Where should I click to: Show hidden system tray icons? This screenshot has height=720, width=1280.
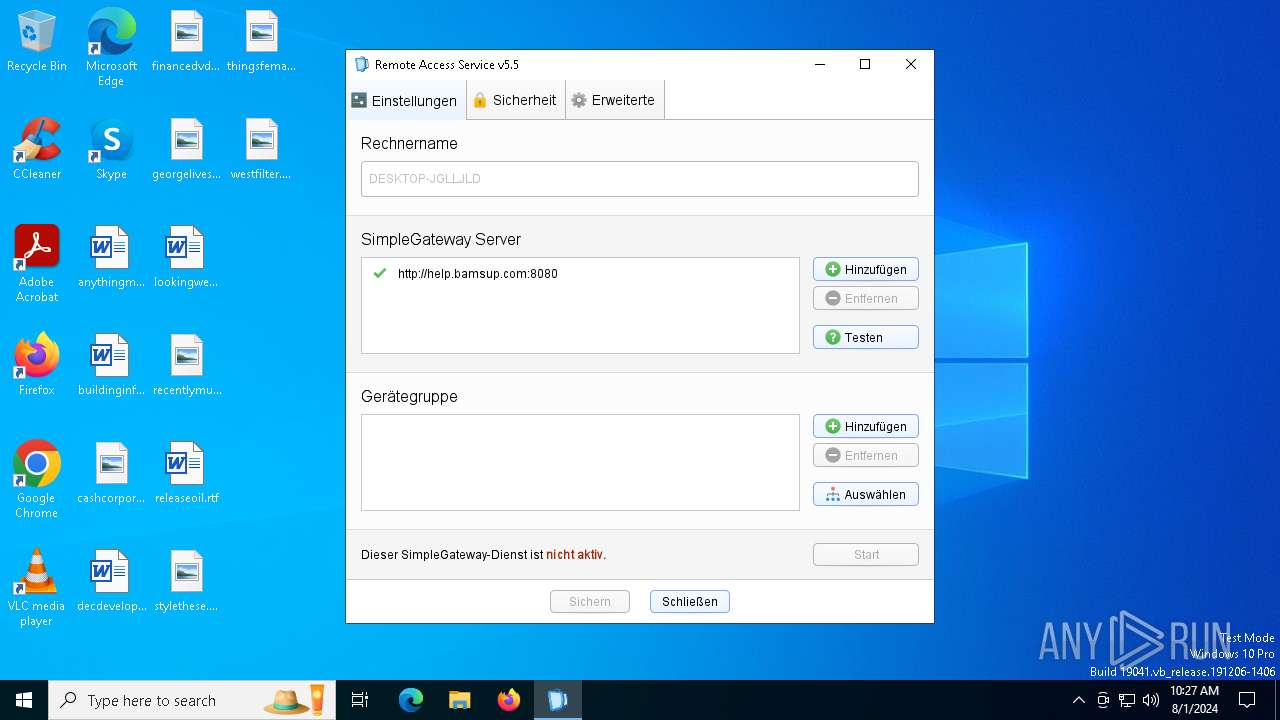click(1078, 700)
